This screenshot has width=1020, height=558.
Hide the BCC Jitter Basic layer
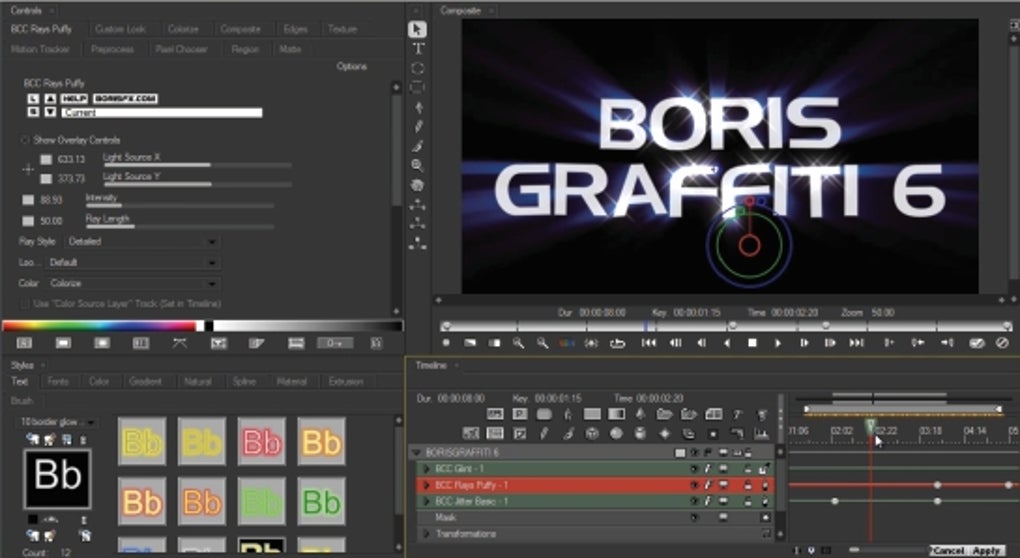[693, 501]
